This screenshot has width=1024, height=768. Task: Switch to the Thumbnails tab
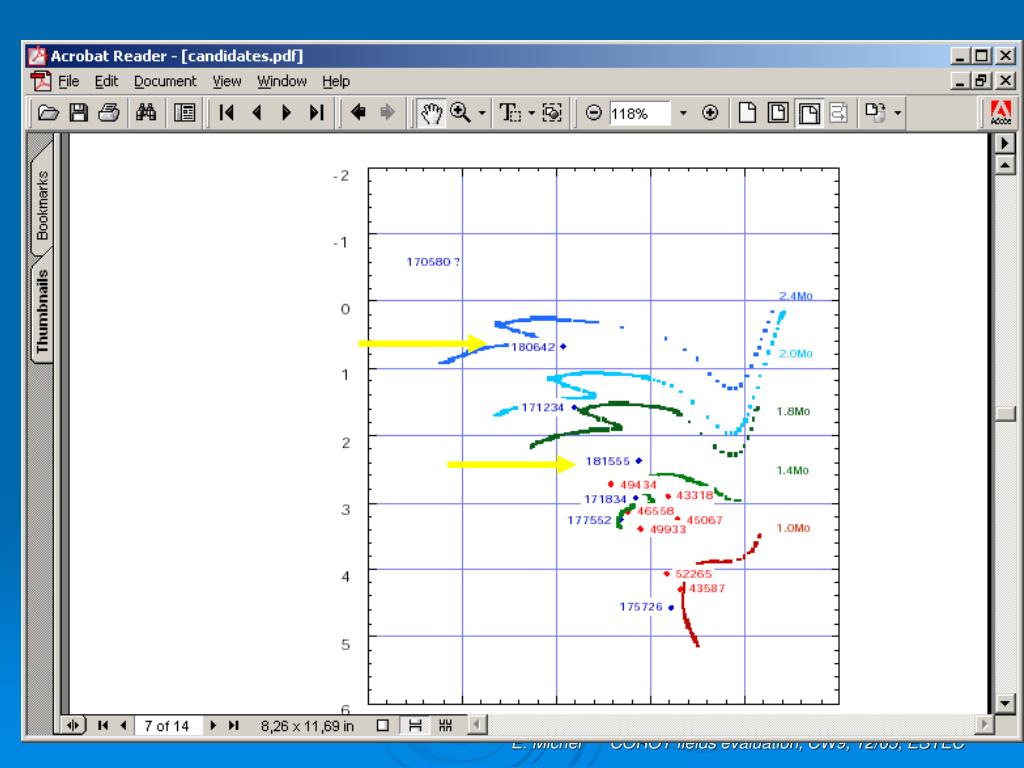[42, 310]
